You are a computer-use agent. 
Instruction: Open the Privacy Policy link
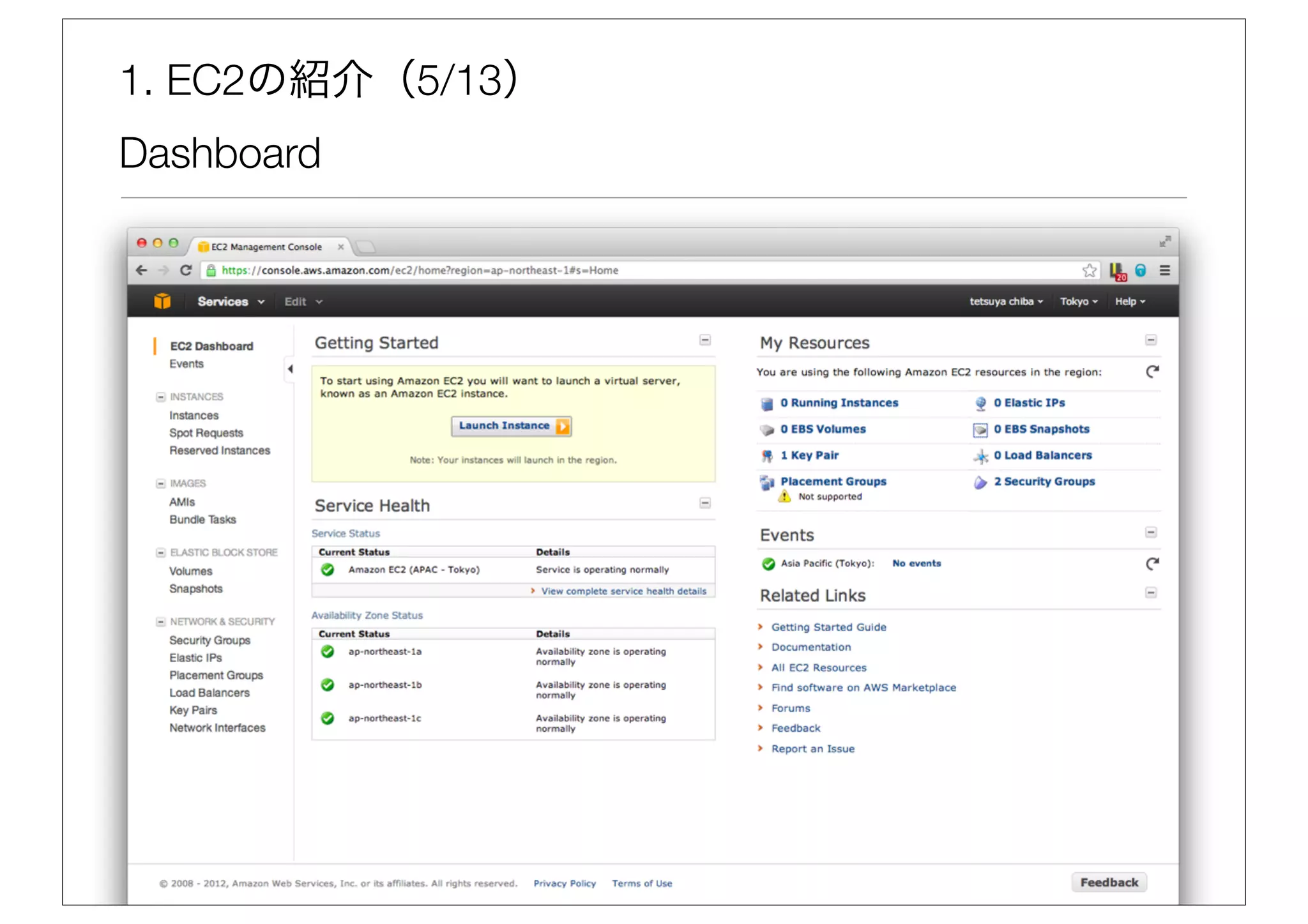(x=565, y=884)
